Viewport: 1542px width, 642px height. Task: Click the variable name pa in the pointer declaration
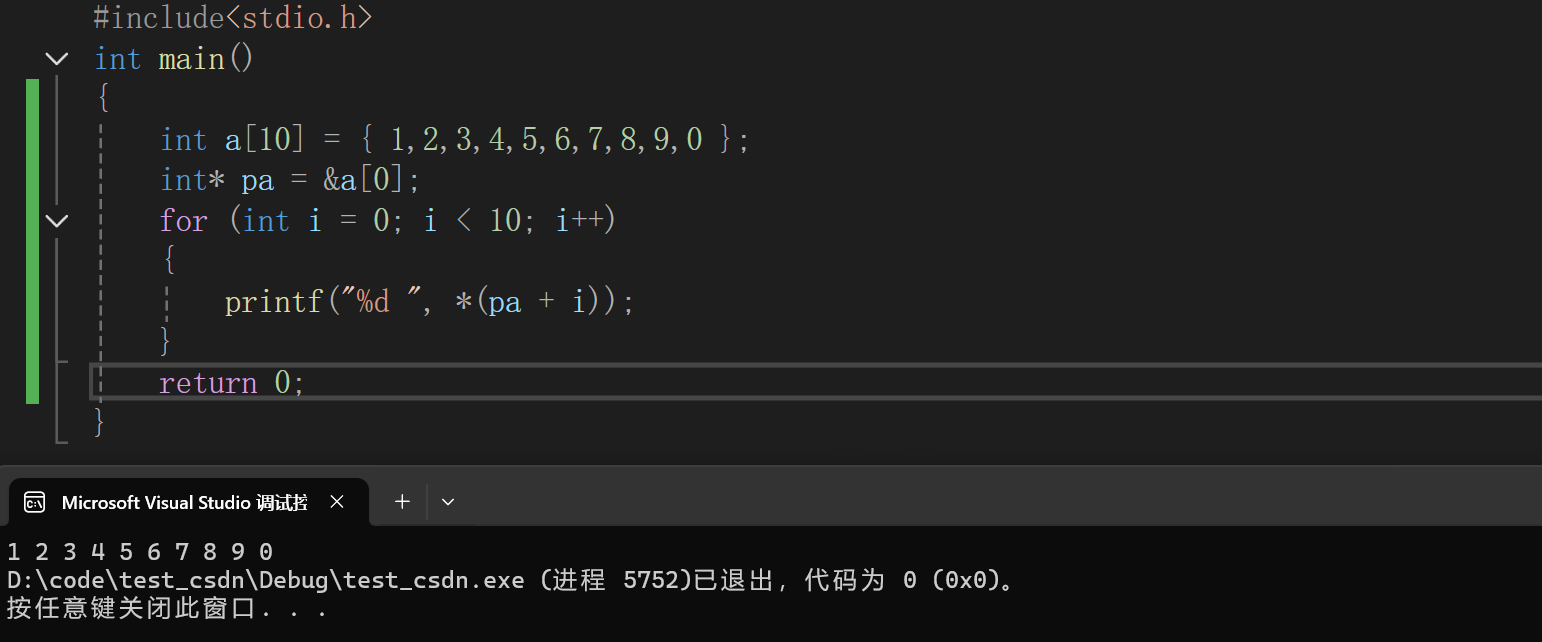click(x=257, y=179)
